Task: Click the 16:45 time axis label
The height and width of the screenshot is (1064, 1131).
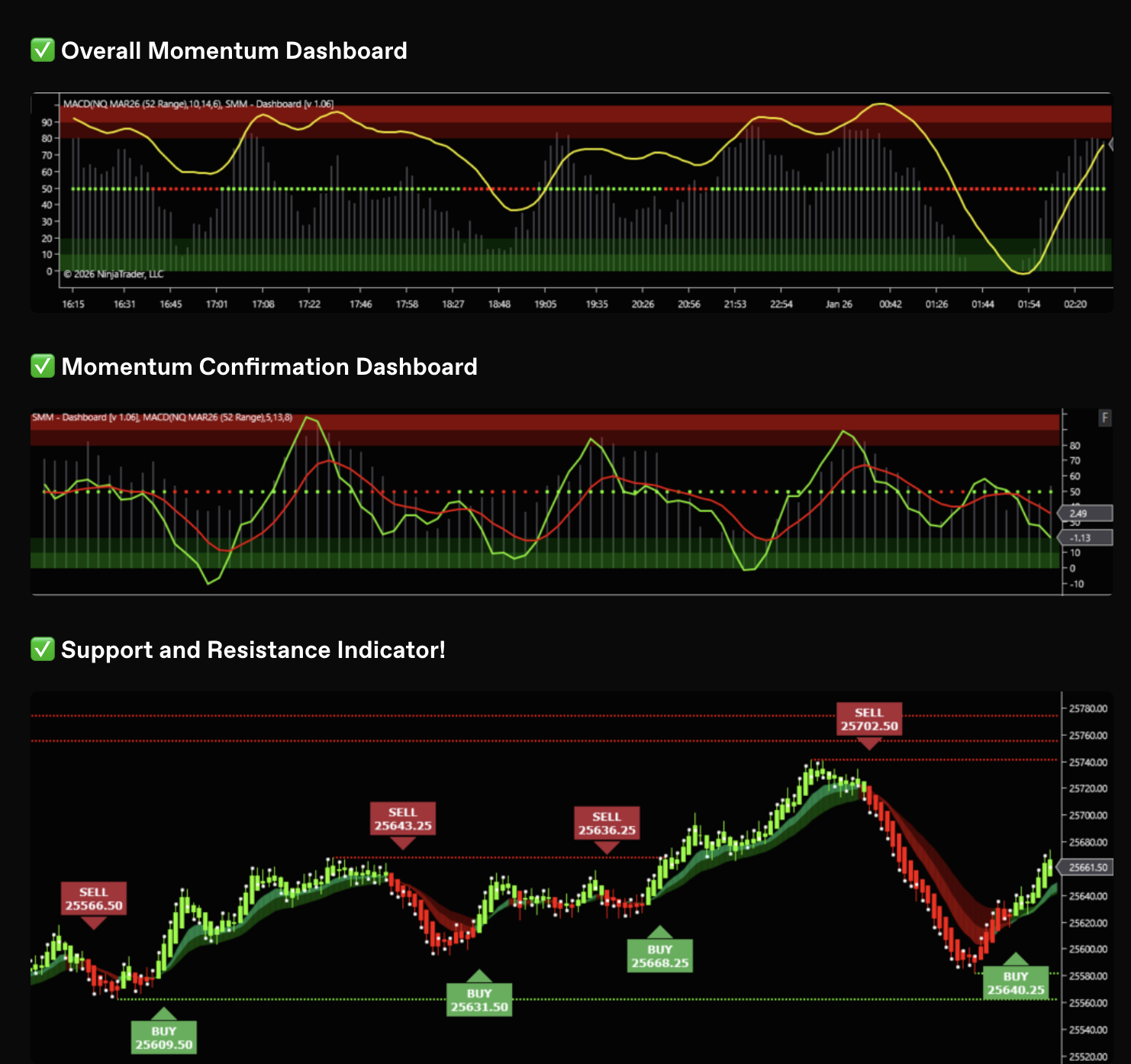Action: pyautogui.click(x=171, y=304)
